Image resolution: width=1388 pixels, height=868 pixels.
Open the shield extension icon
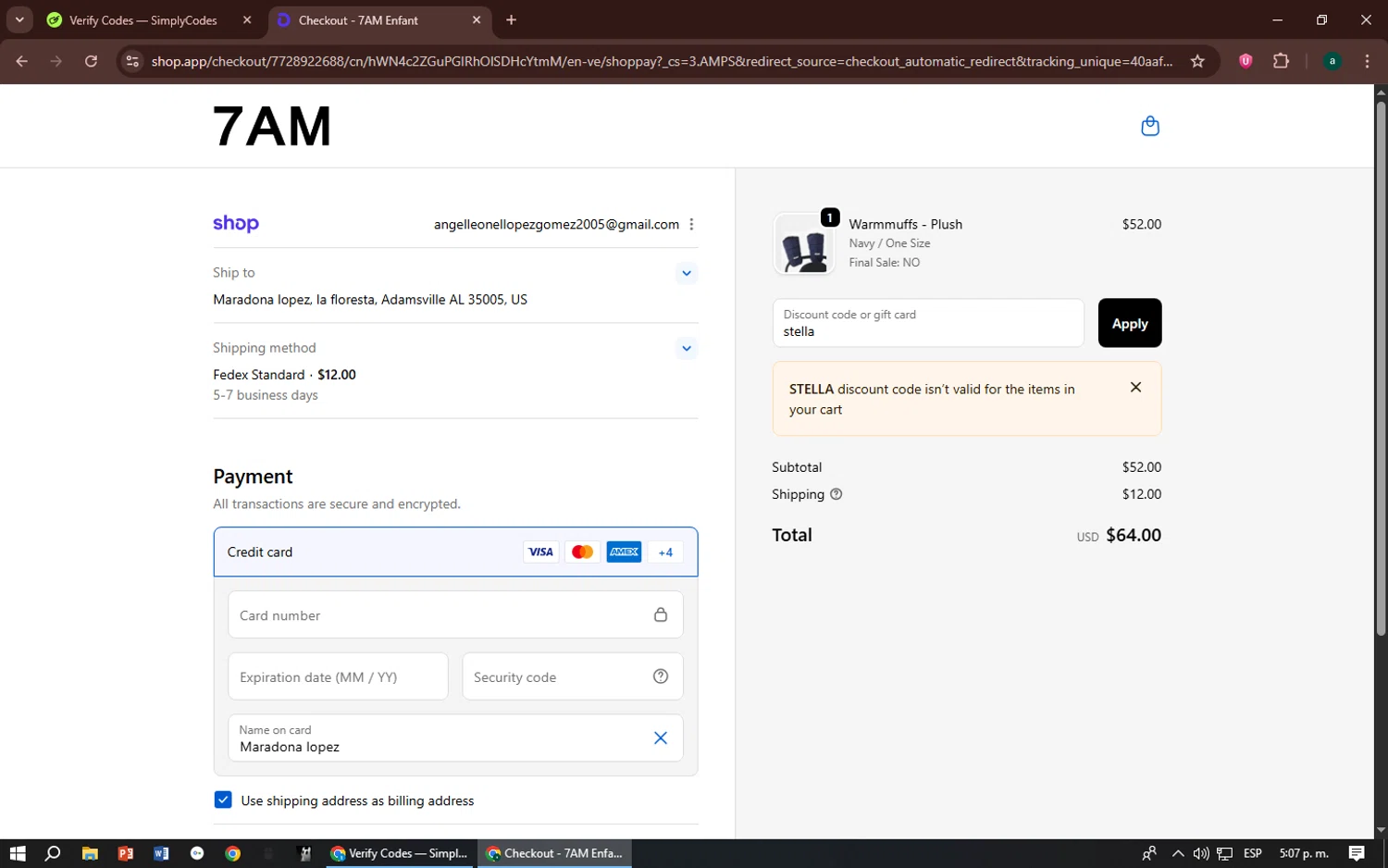(1245, 61)
